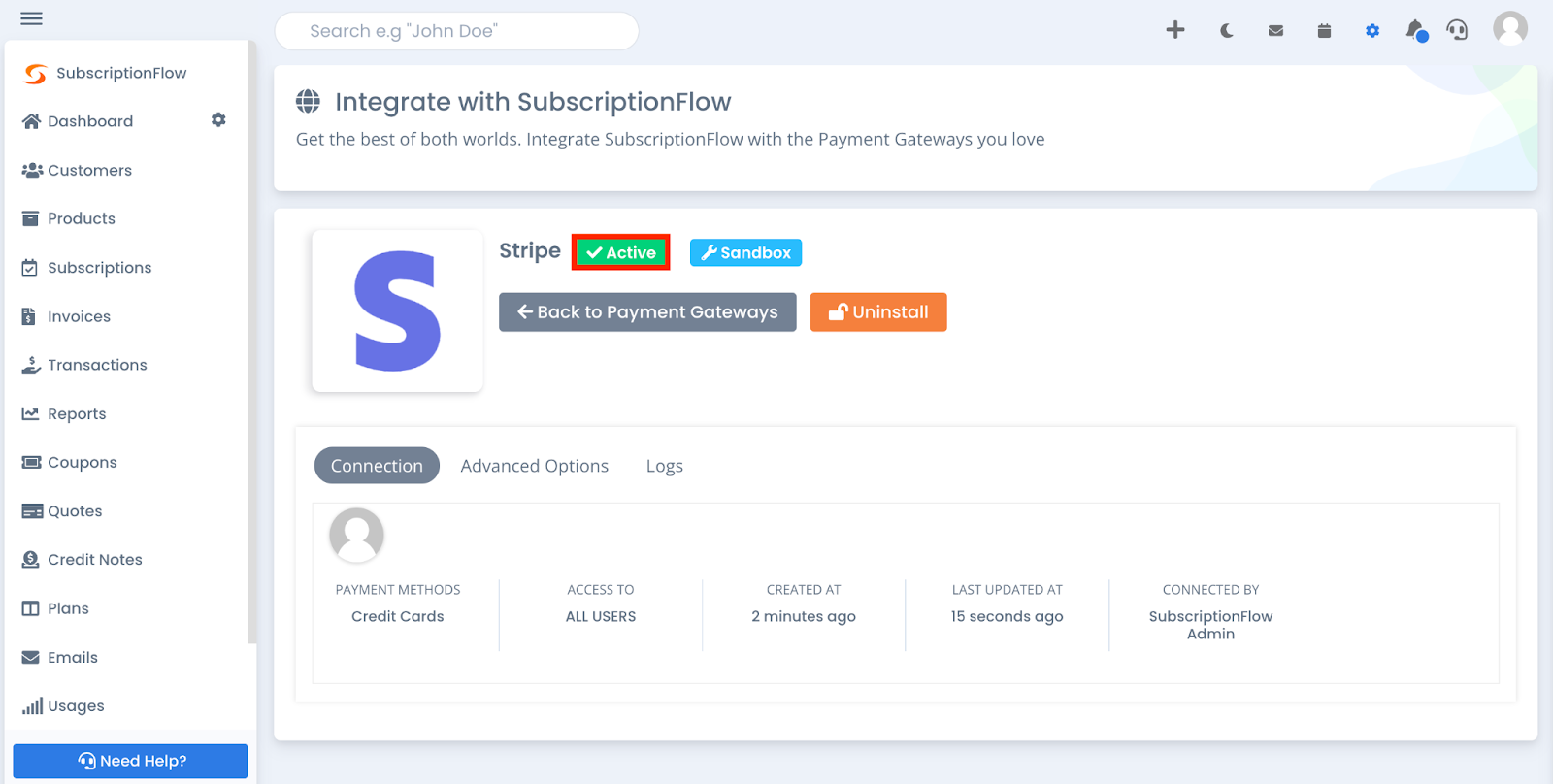Switch to Advanced Options tab
Image resolution: width=1553 pixels, height=784 pixels.
click(535, 466)
